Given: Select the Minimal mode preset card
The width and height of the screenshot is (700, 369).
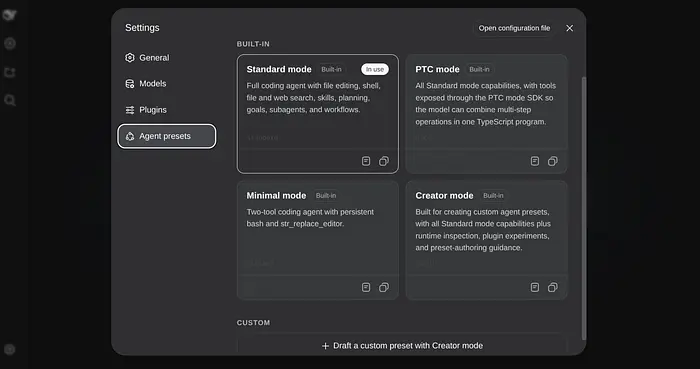Looking at the screenshot, I should click(x=317, y=240).
